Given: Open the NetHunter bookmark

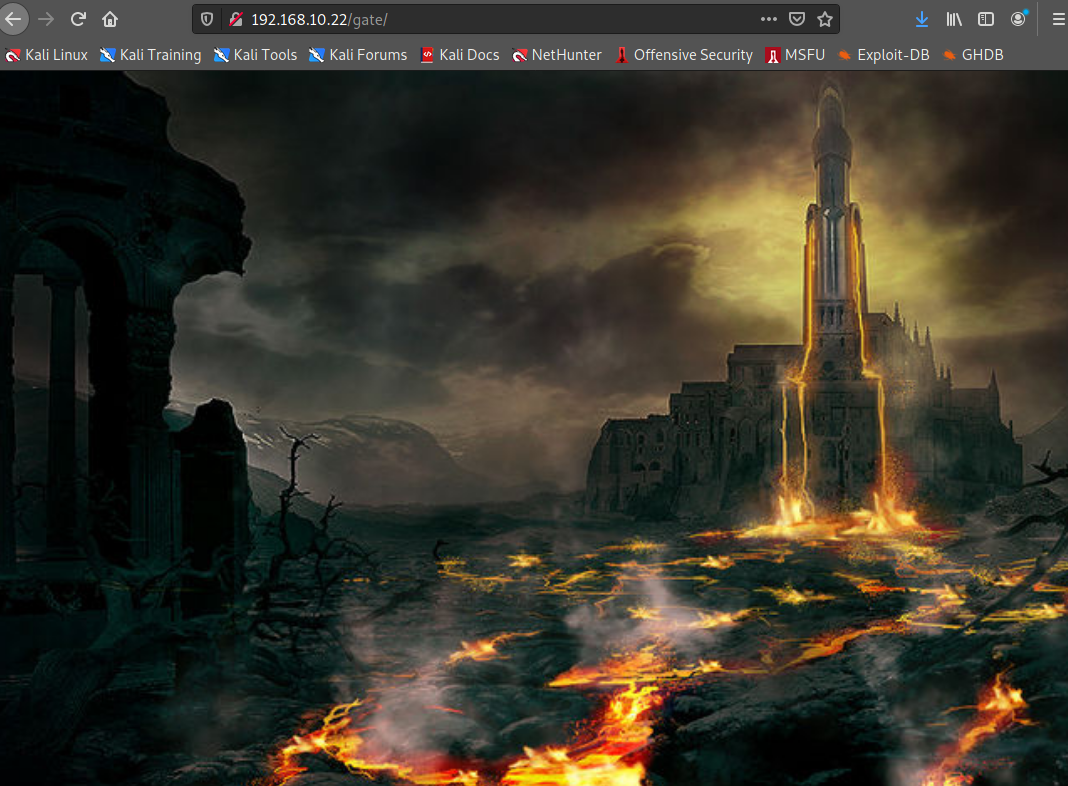Looking at the screenshot, I should coord(556,55).
